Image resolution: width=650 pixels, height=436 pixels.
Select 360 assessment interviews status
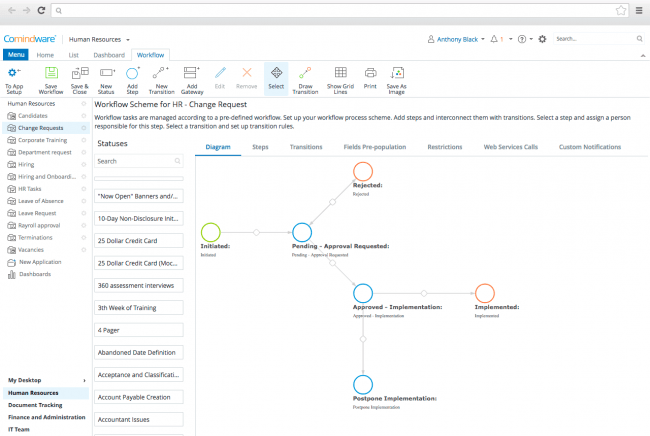point(139,286)
